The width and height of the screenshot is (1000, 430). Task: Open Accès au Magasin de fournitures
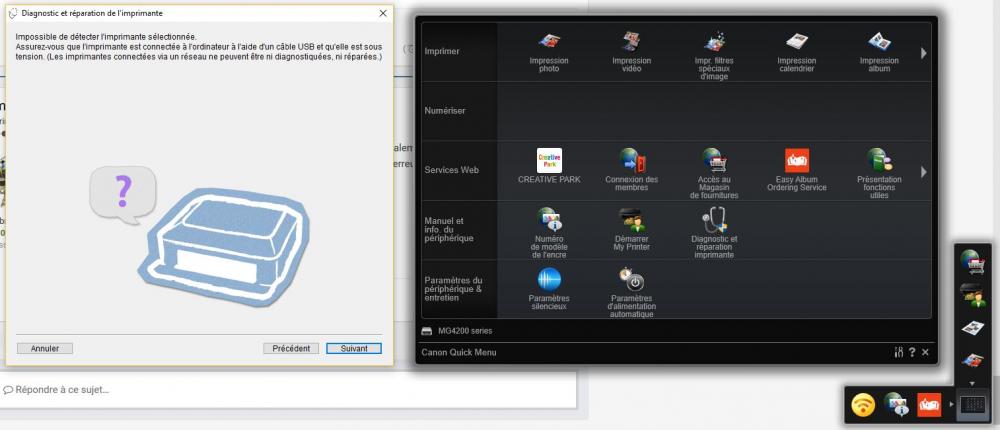[714, 174]
